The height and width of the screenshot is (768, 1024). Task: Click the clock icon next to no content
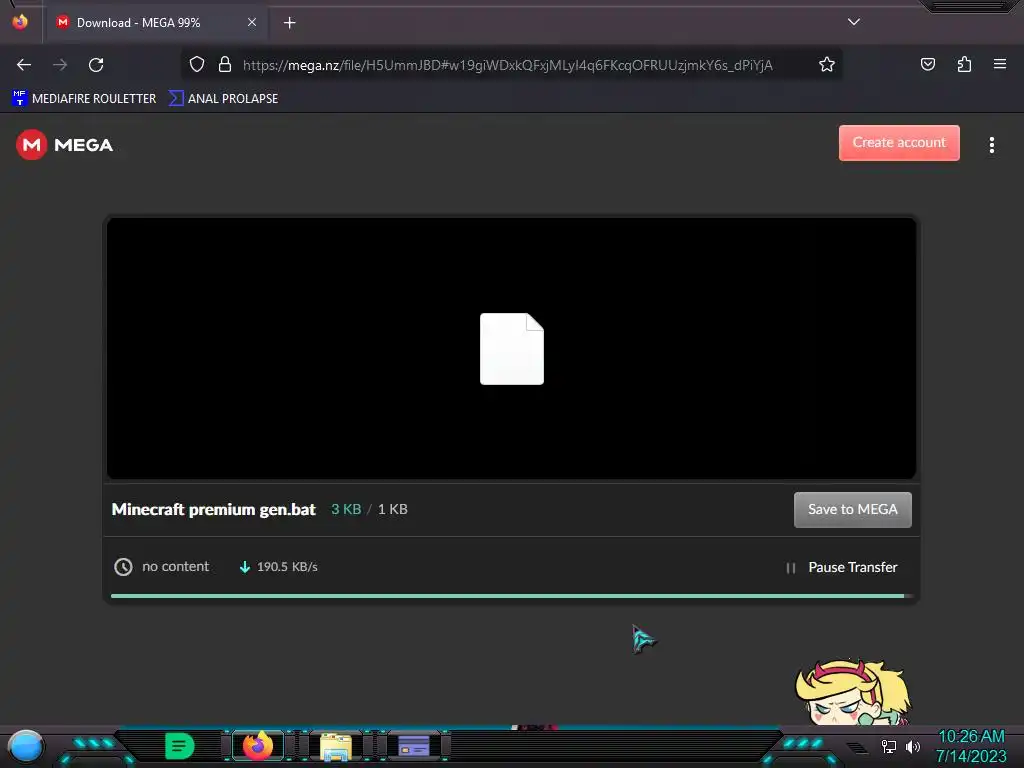pyautogui.click(x=123, y=567)
